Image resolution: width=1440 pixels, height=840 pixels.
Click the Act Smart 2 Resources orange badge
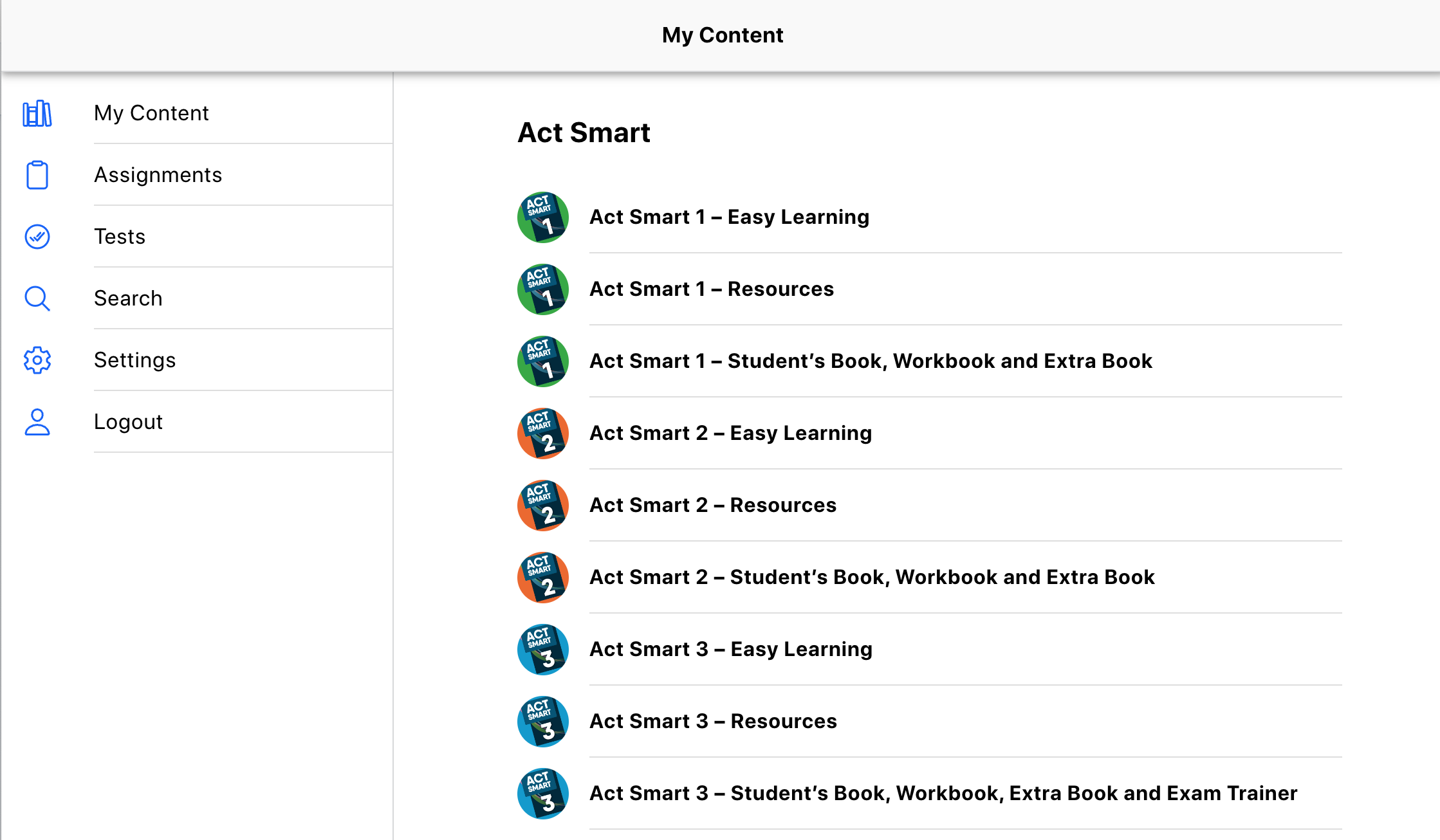coord(543,506)
